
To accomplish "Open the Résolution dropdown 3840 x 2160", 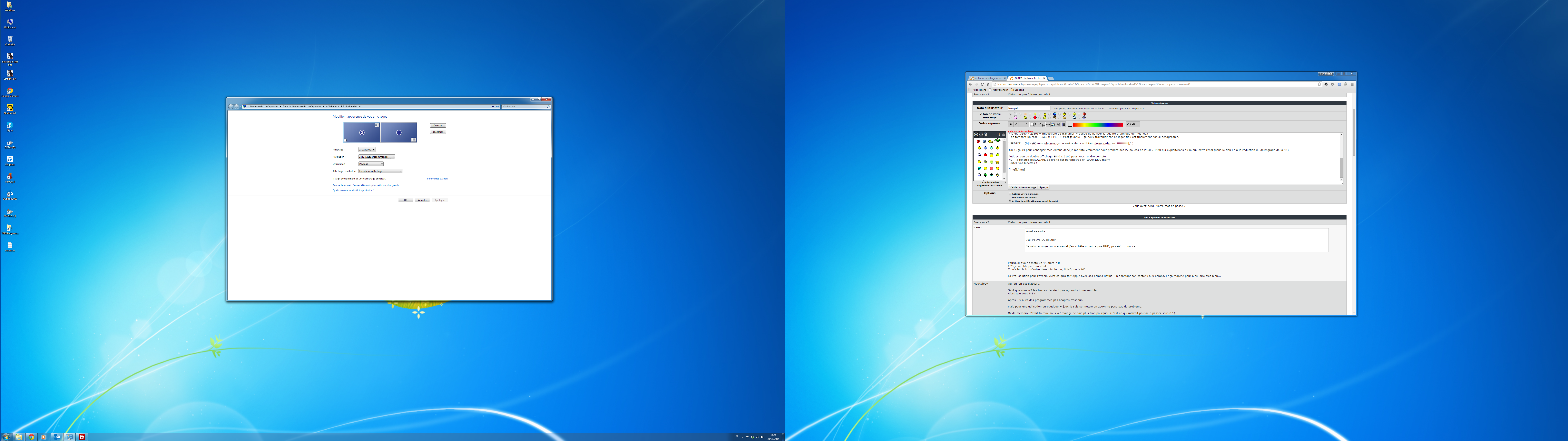I will pos(377,157).
